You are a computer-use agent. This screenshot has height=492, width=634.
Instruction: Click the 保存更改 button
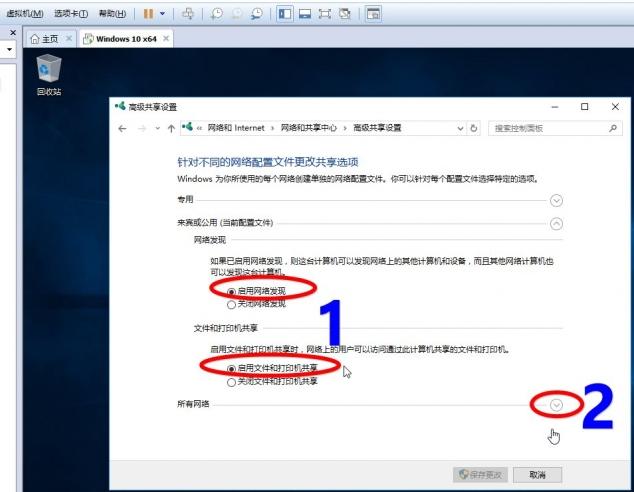[x=480, y=475]
